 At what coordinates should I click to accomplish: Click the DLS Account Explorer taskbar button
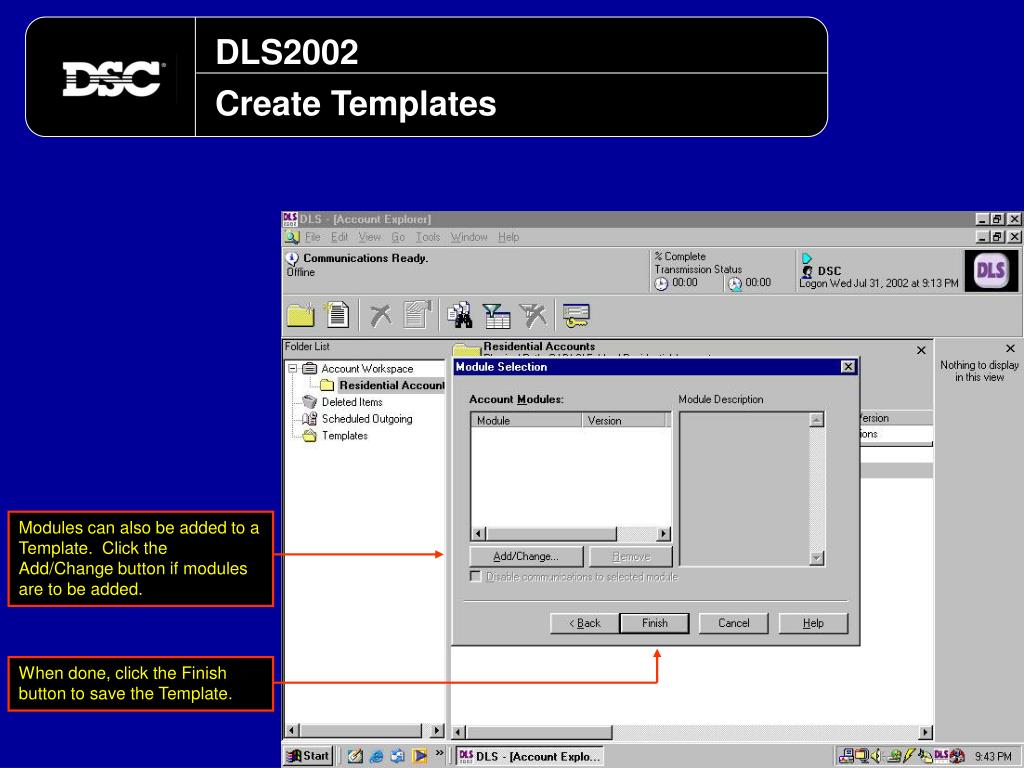tap(529, 756)
